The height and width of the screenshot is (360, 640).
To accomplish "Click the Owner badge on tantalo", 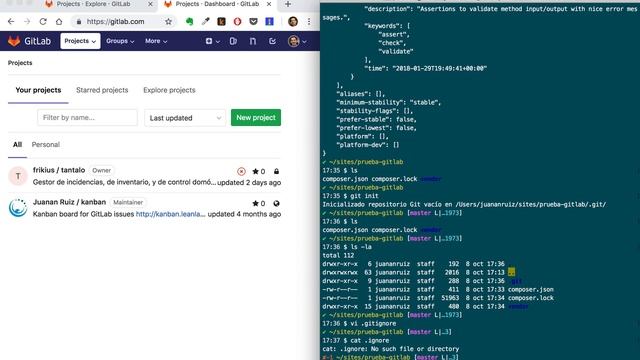I will tap(101, 171).
